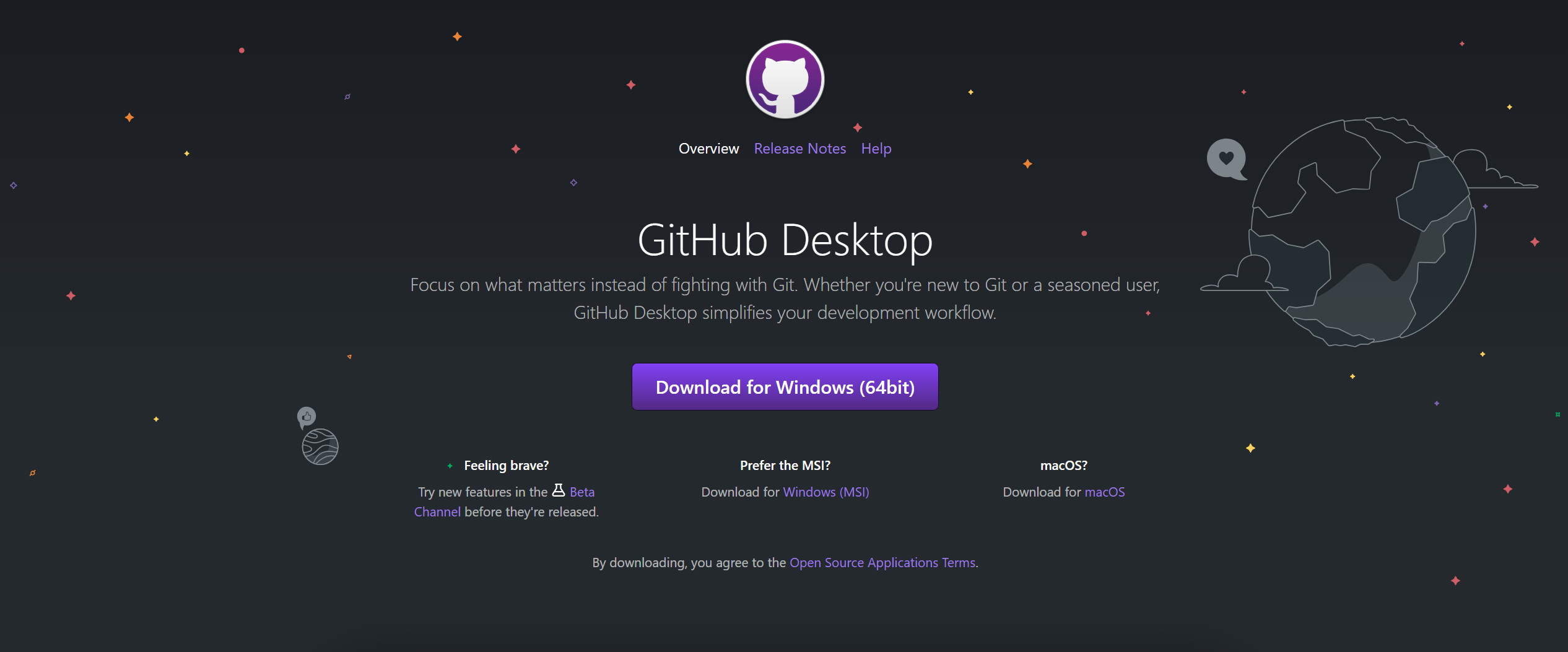This screenshot has width=1568, height=652.
Task: Download for Windows (64bit) button
Action: point(785,387)
